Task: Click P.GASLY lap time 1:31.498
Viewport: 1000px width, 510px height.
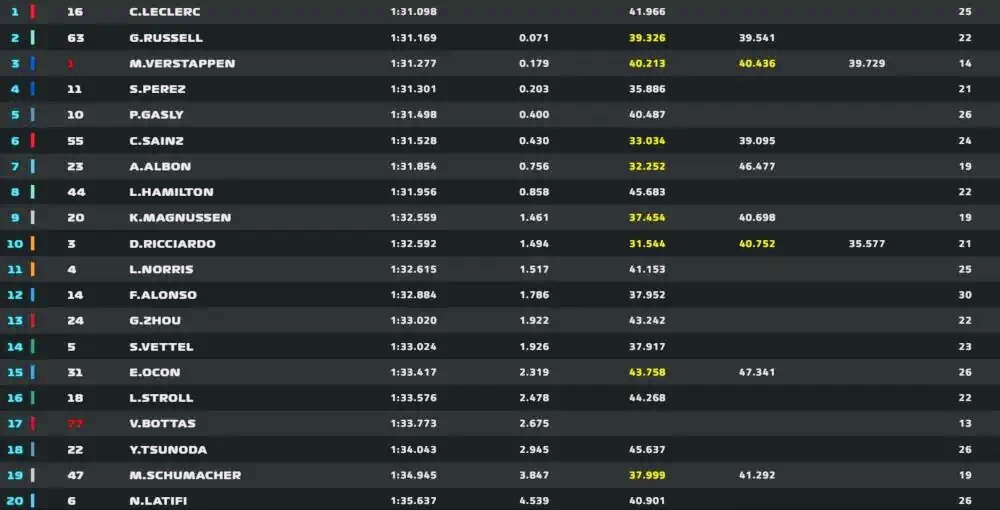Action: [413, 115]
